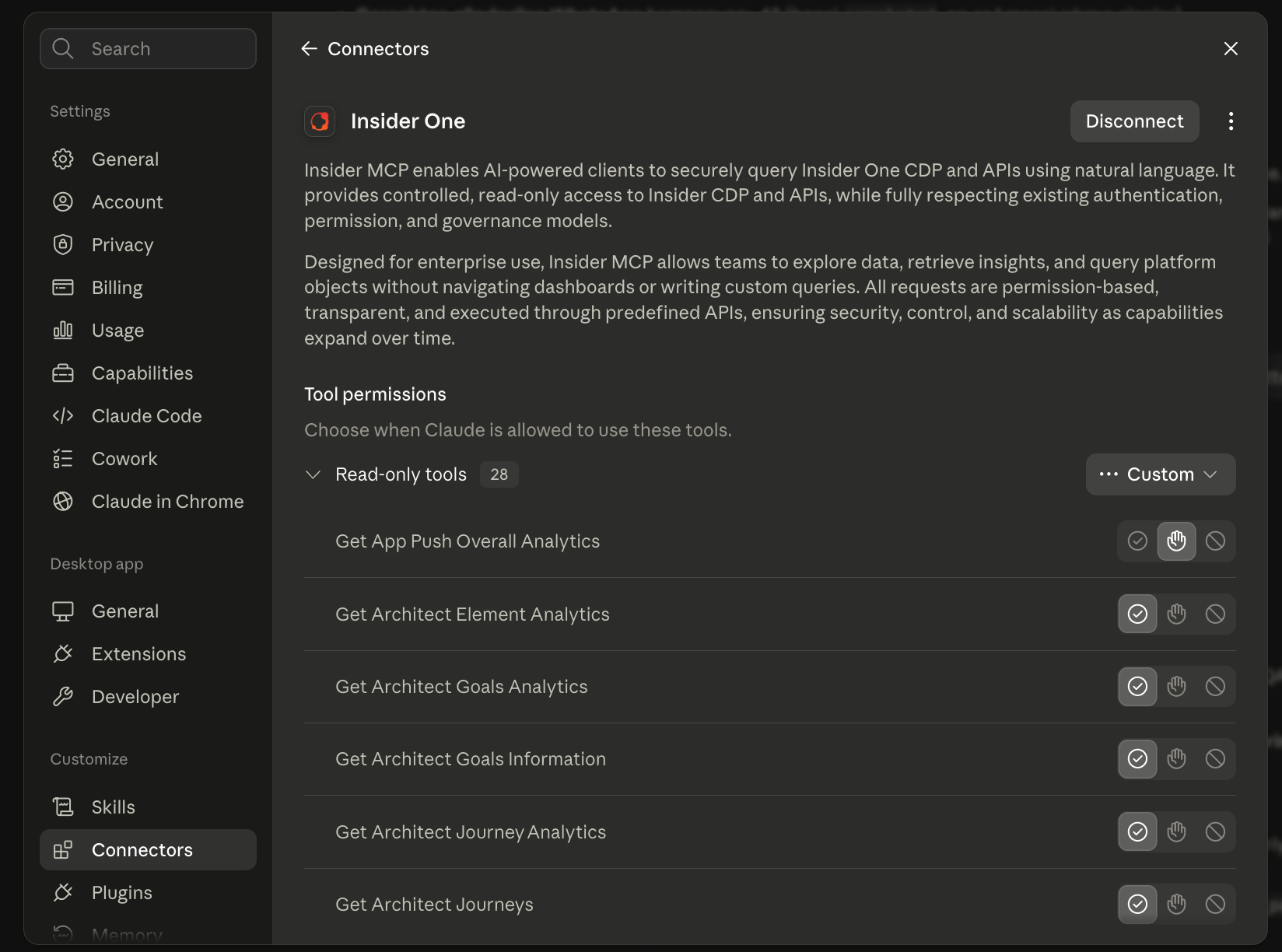Viewport: 1282px width, 952px height.
Task: Block Get Architect Element Analytics tool
Action: [1215, 614]
